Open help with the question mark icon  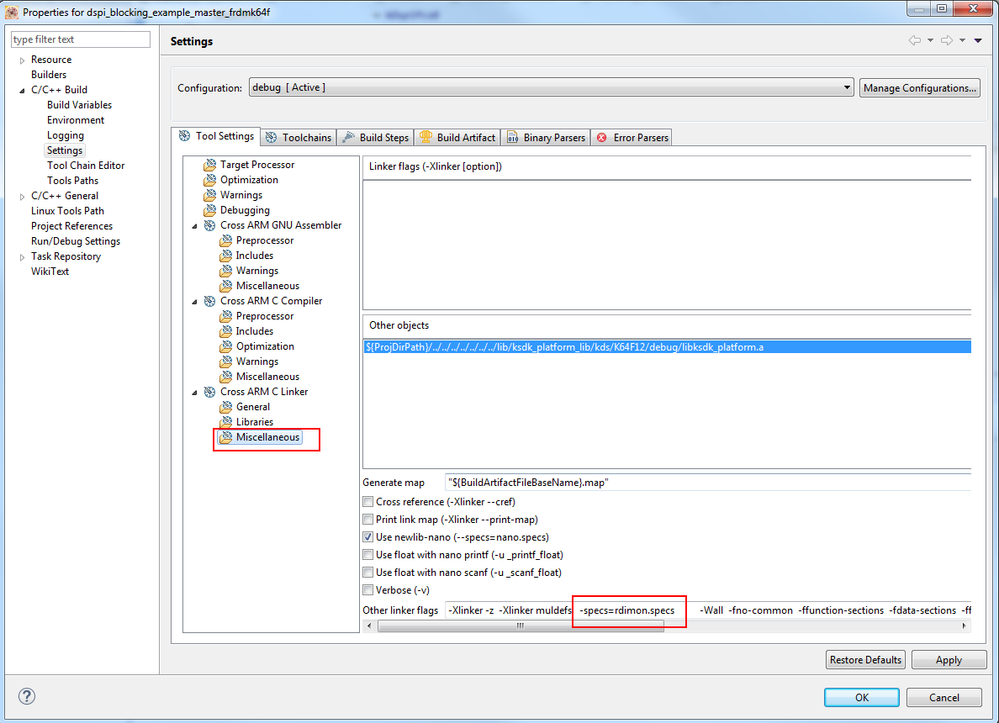(27, 696)
